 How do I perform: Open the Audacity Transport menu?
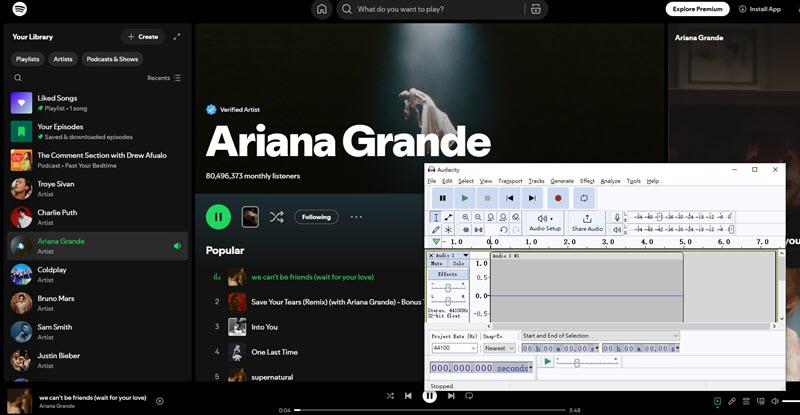510,181
